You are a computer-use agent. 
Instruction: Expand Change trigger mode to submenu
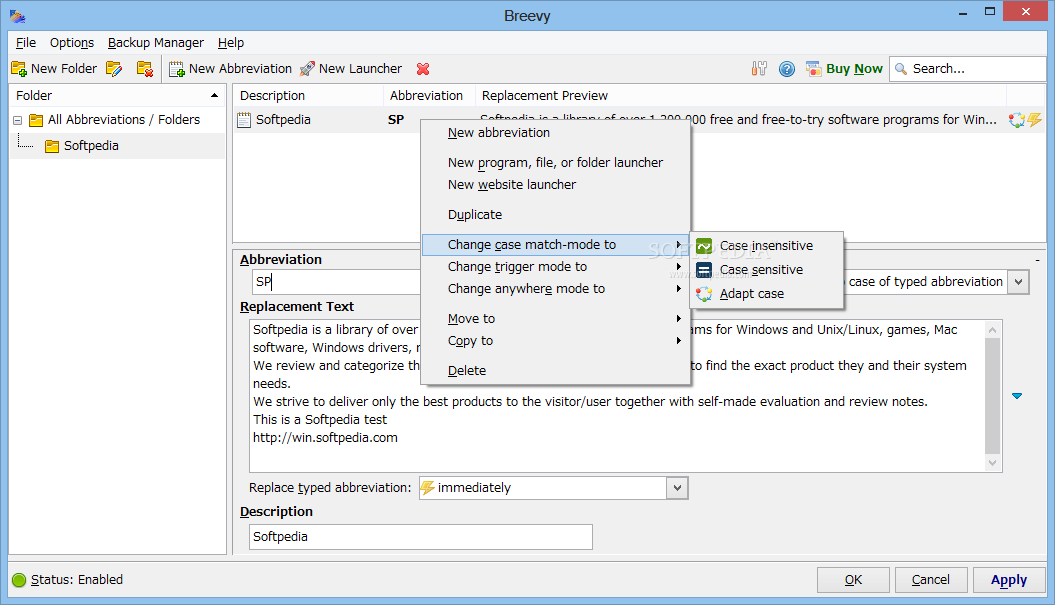click(x=556, y=266)
